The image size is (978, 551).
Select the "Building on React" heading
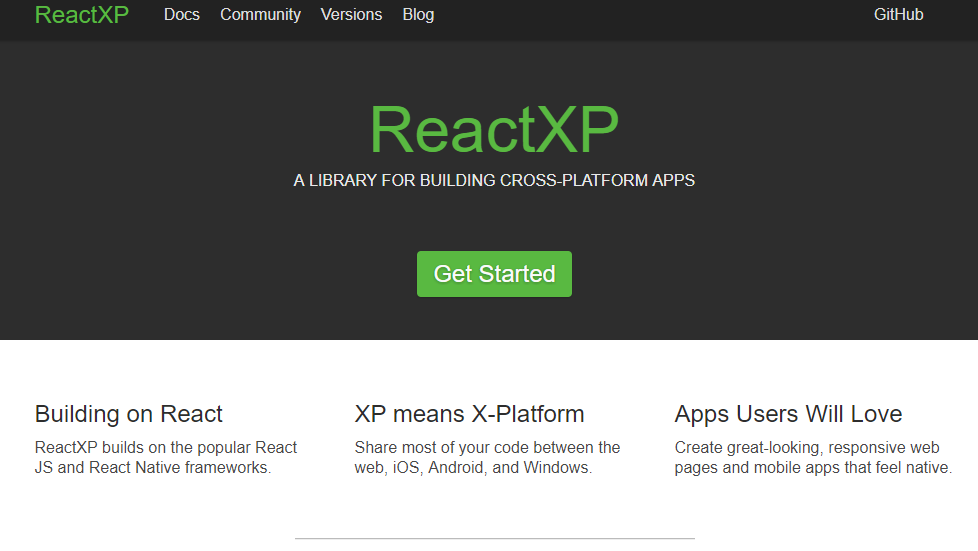click(128, 414)
